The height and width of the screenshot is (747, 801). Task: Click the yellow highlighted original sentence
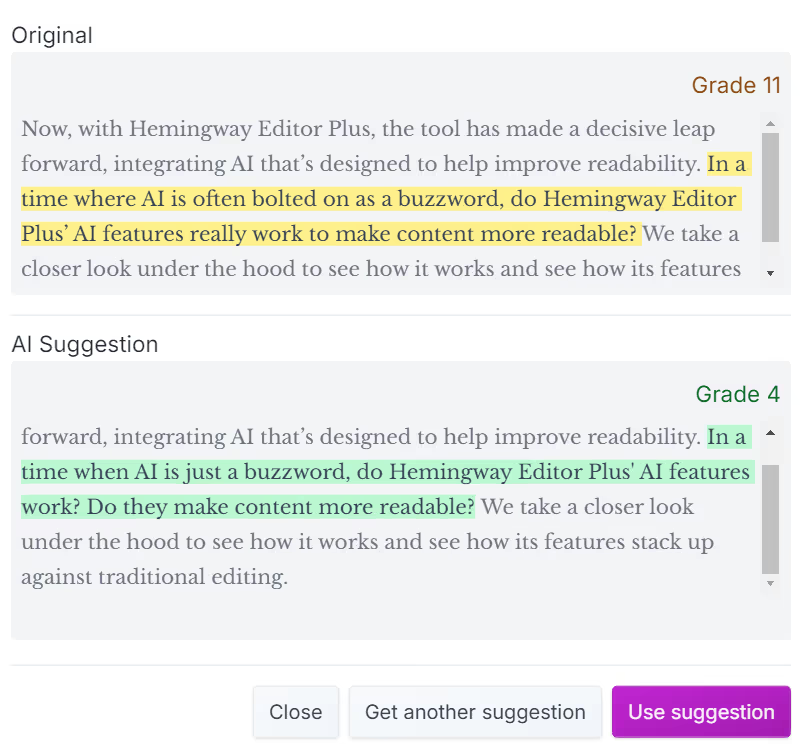(x=380, y=199)
